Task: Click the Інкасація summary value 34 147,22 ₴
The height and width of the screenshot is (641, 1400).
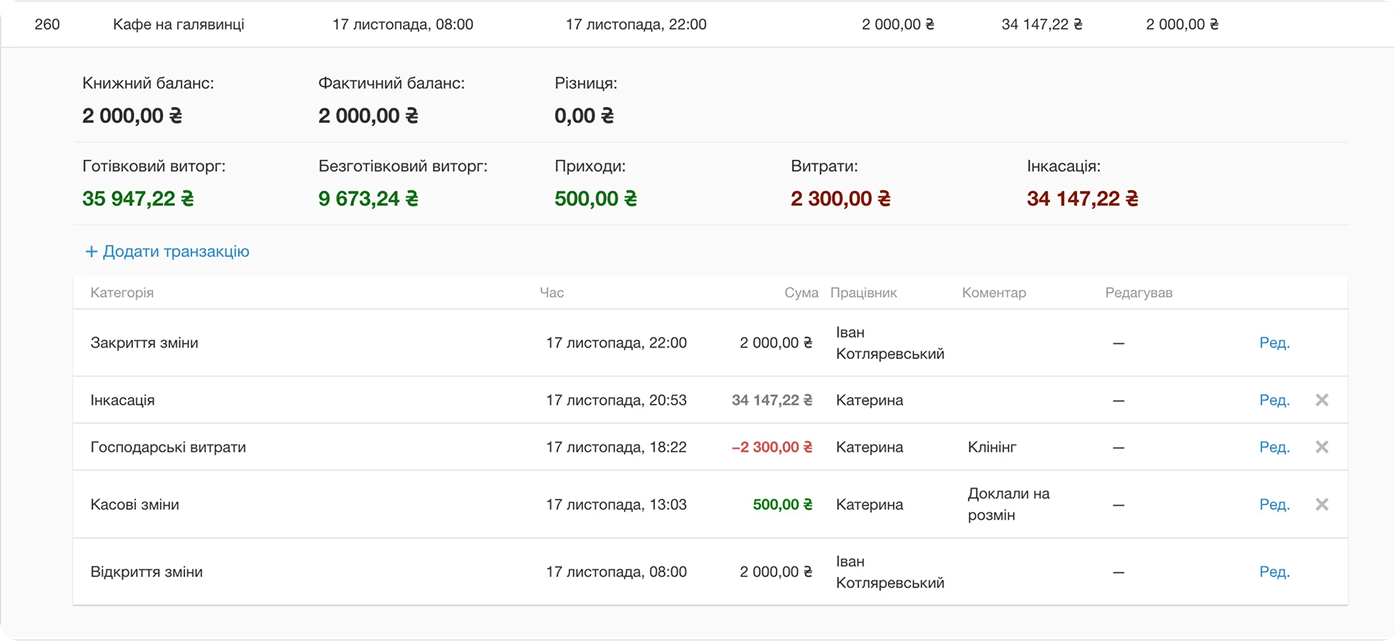Action: point(1083,199)
